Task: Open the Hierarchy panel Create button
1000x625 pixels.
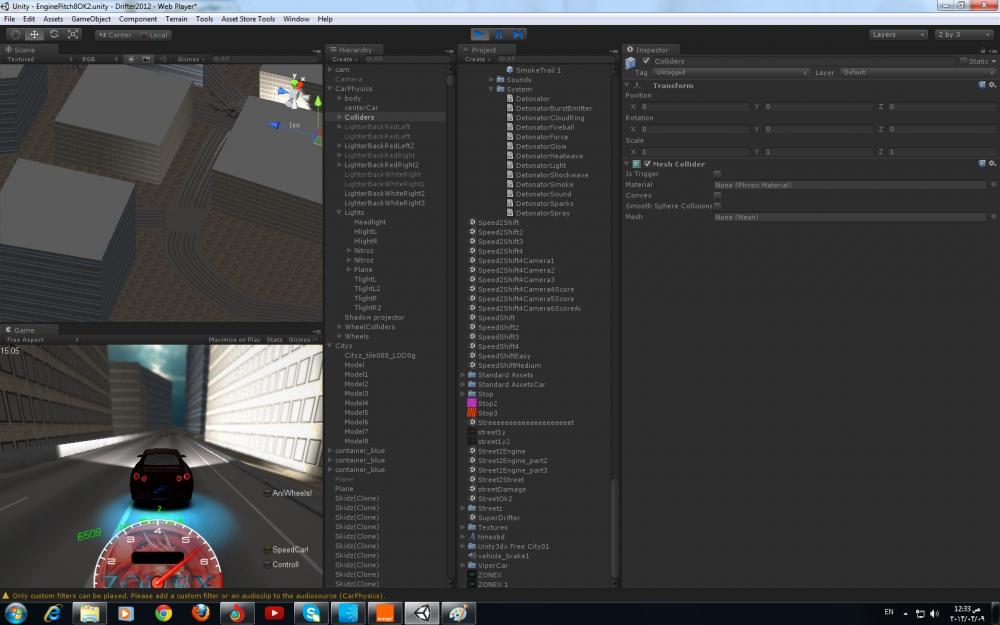Action: point(344,59)
